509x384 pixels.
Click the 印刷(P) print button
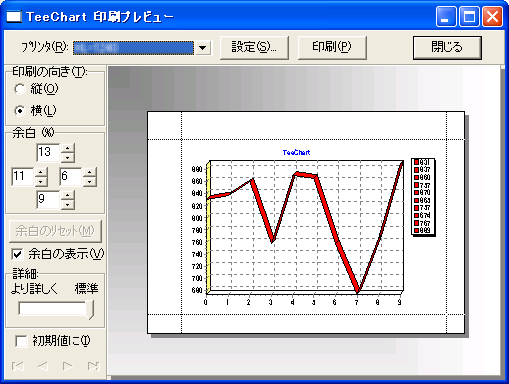(x=332, y=48)
